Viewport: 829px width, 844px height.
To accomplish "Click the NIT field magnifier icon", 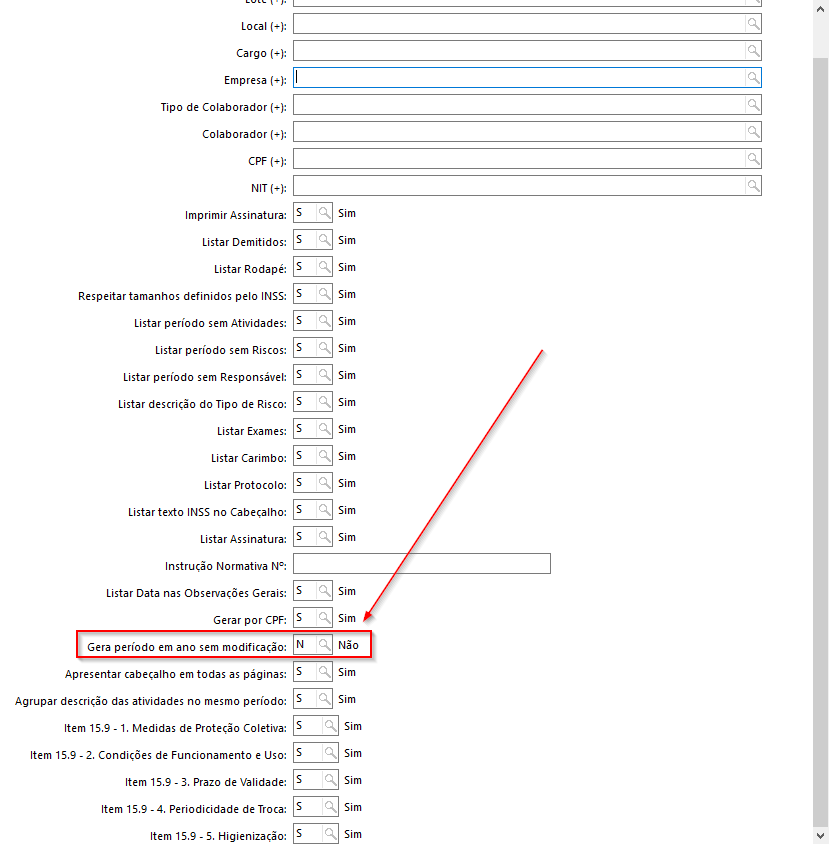I will point(752,186).
